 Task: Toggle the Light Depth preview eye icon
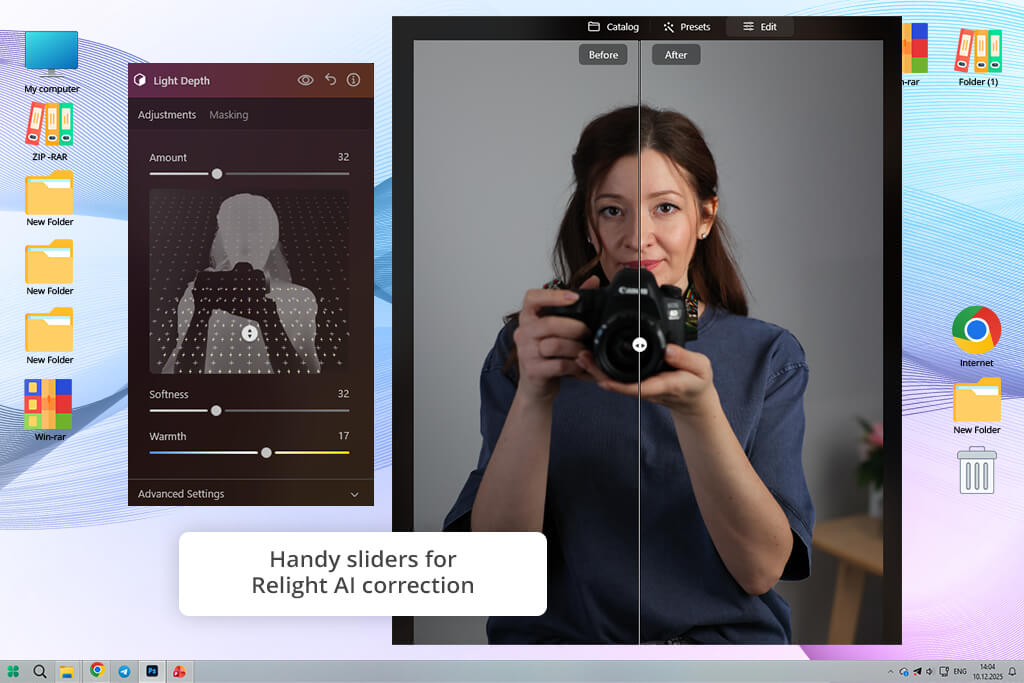305,80
